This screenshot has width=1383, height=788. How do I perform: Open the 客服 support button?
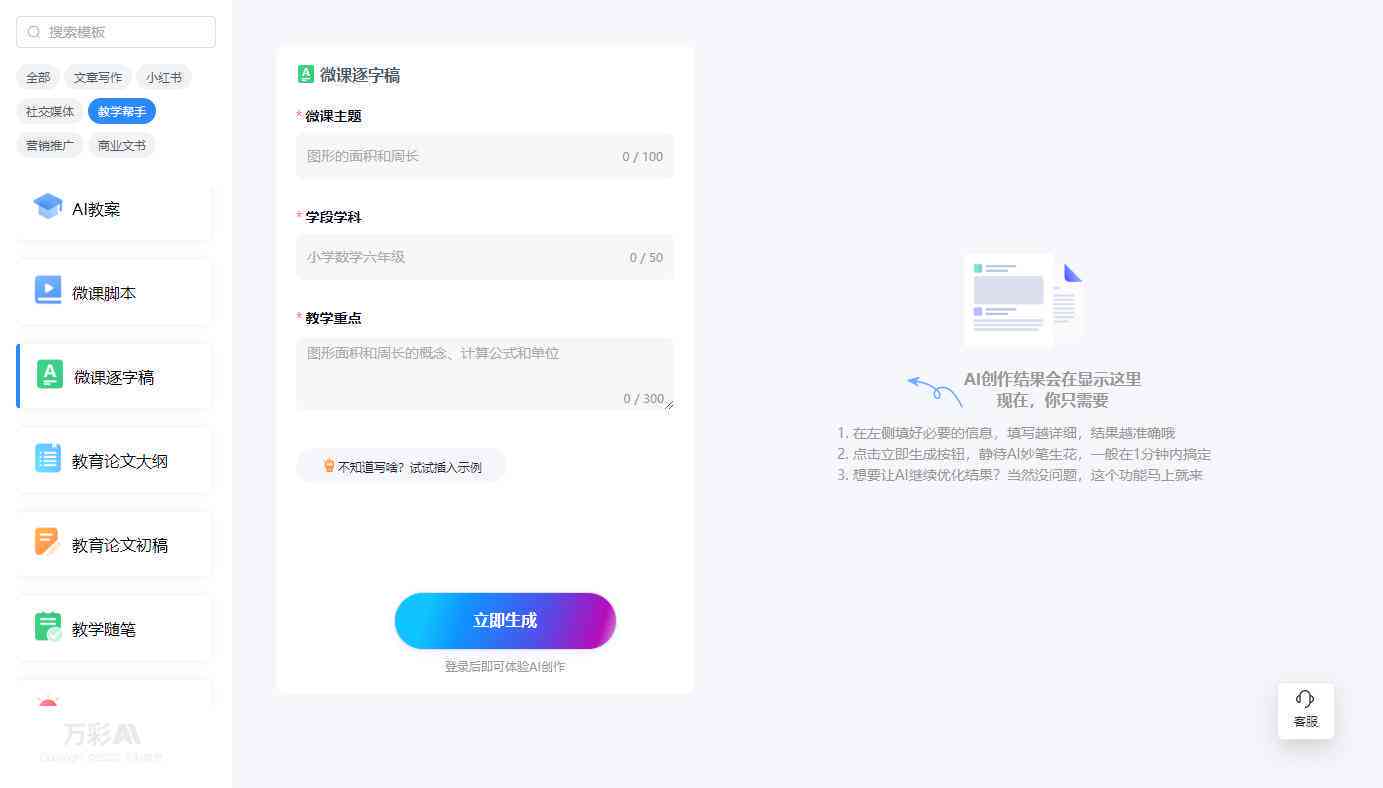click(1306, 711)
